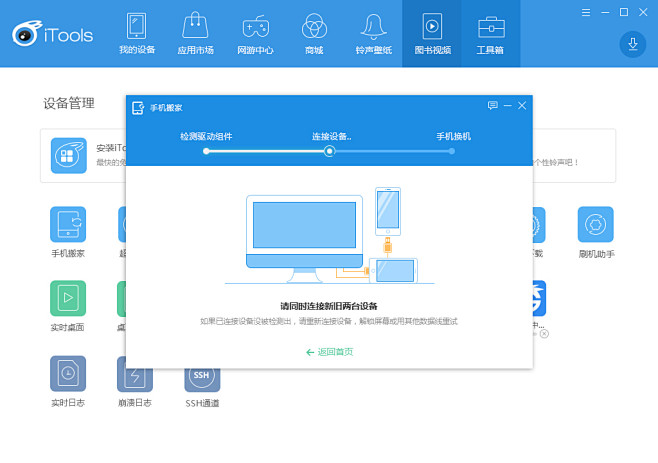This screenshot has height=463, width=658.
Task: Select the 图书视频 tab
Action: coord(432,34)
